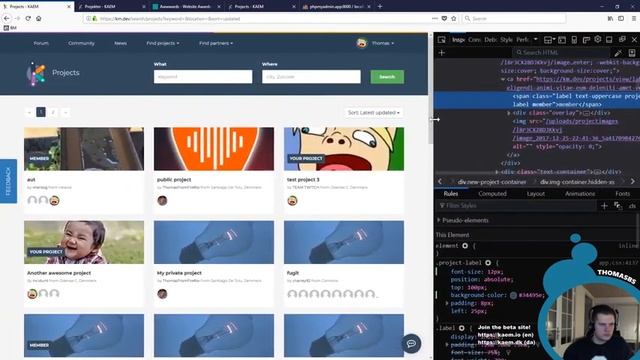The height and width of the screenshot is (360, 640).
Task: Open the Find partners dropdown
Action: pos(216,43)
